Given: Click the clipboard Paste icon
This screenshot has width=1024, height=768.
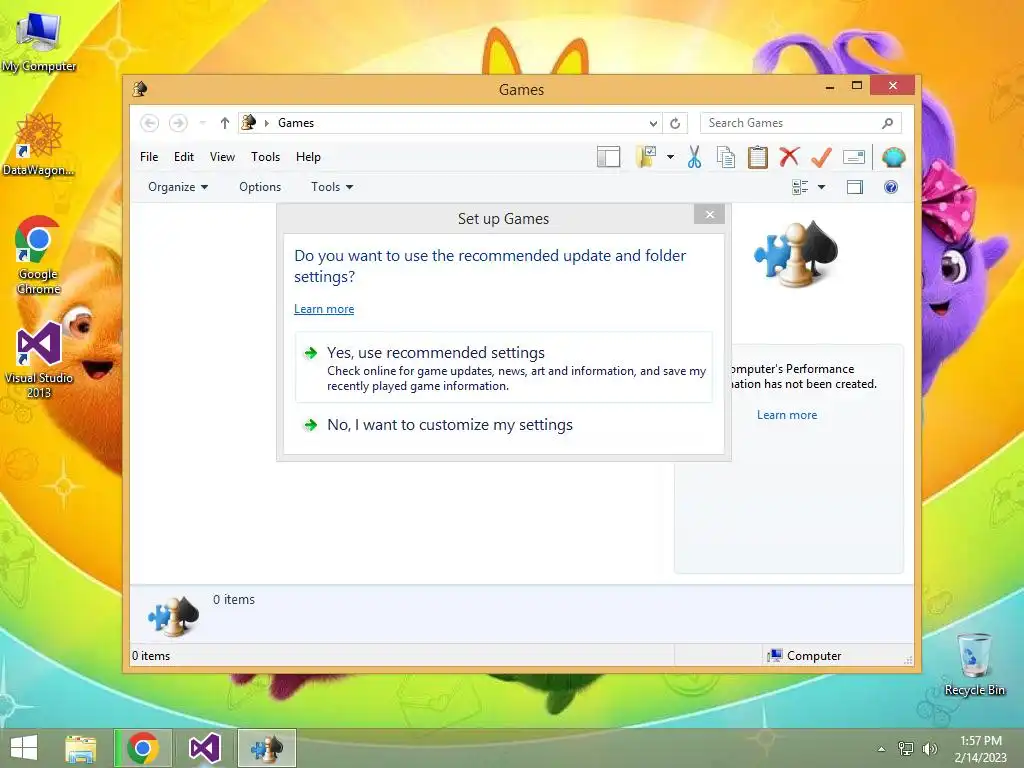Looking at the screenshot, I should click(758, 157).
